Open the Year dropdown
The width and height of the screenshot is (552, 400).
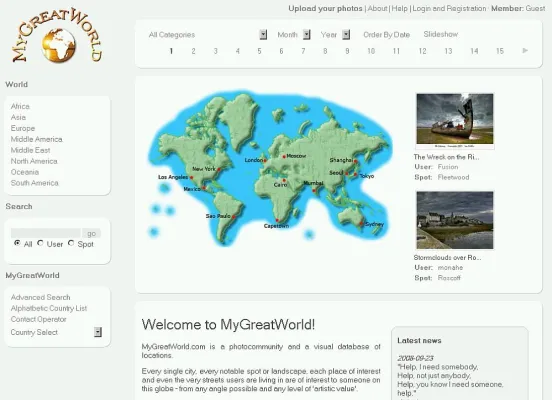(x=335, y=35)
